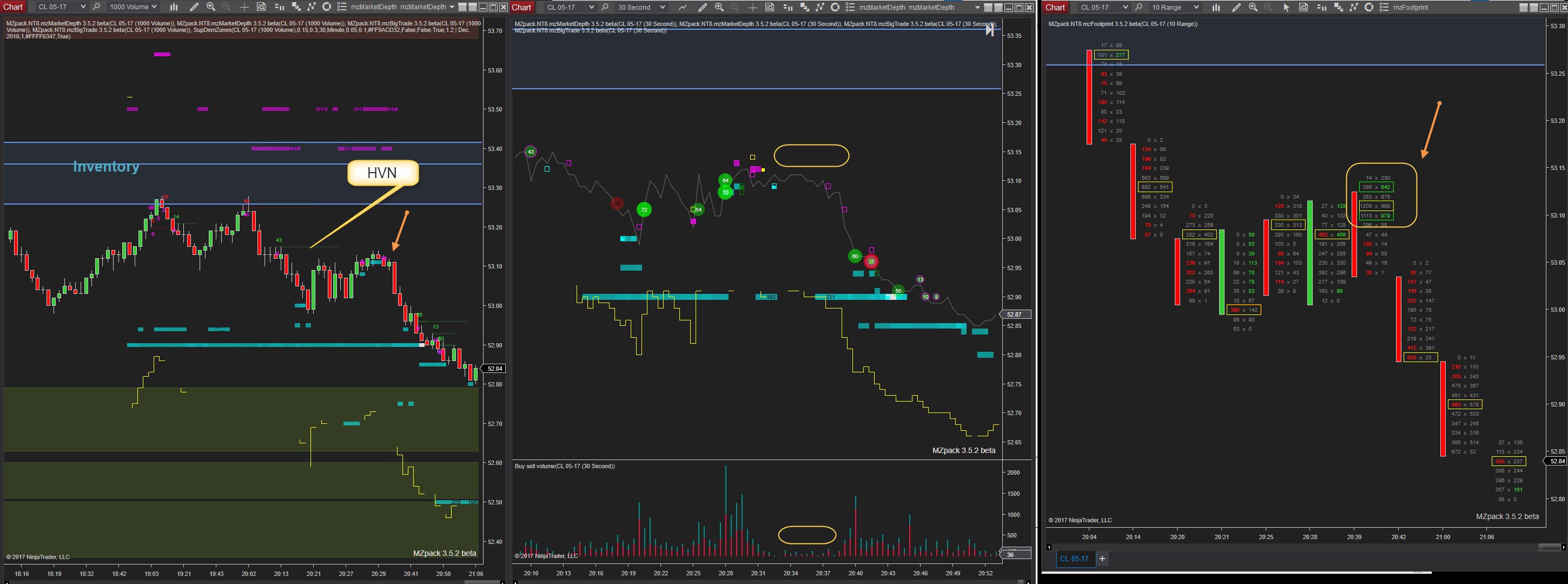Zoom in on the 1000 Volume chart
Viewport: 1568px width, 584px height.
(211, 6)
